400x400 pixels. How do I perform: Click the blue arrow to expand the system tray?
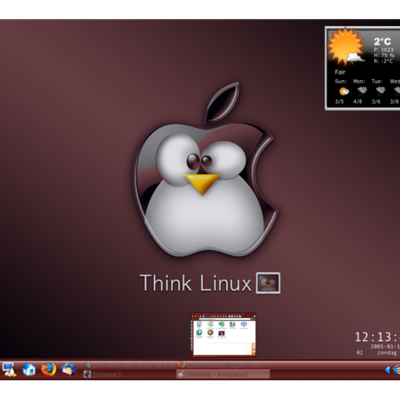(387, 370)
